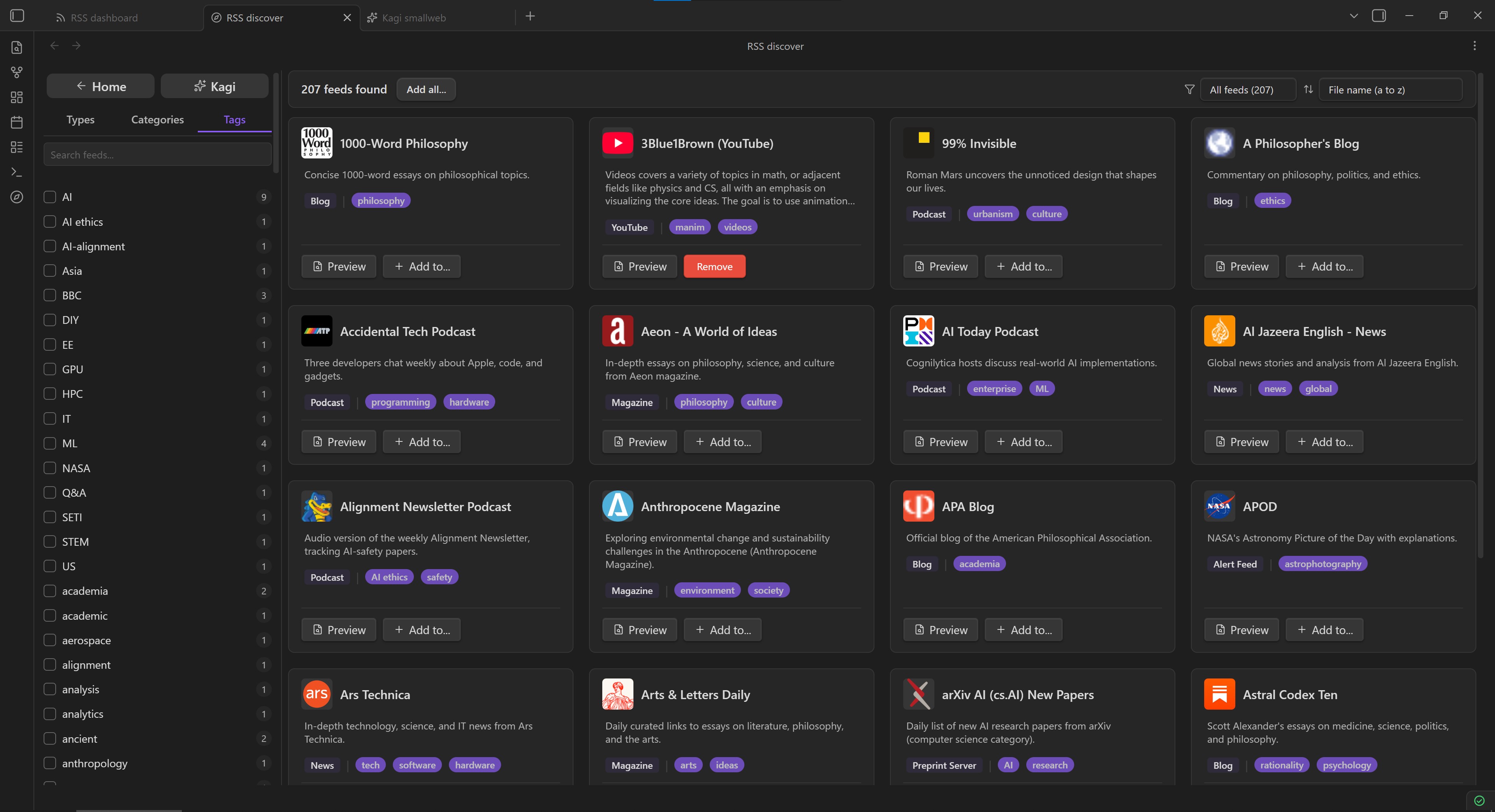Screen dimensions: 1495x812
Task: Click the Kagi button
Action: [x=214, y=86]
